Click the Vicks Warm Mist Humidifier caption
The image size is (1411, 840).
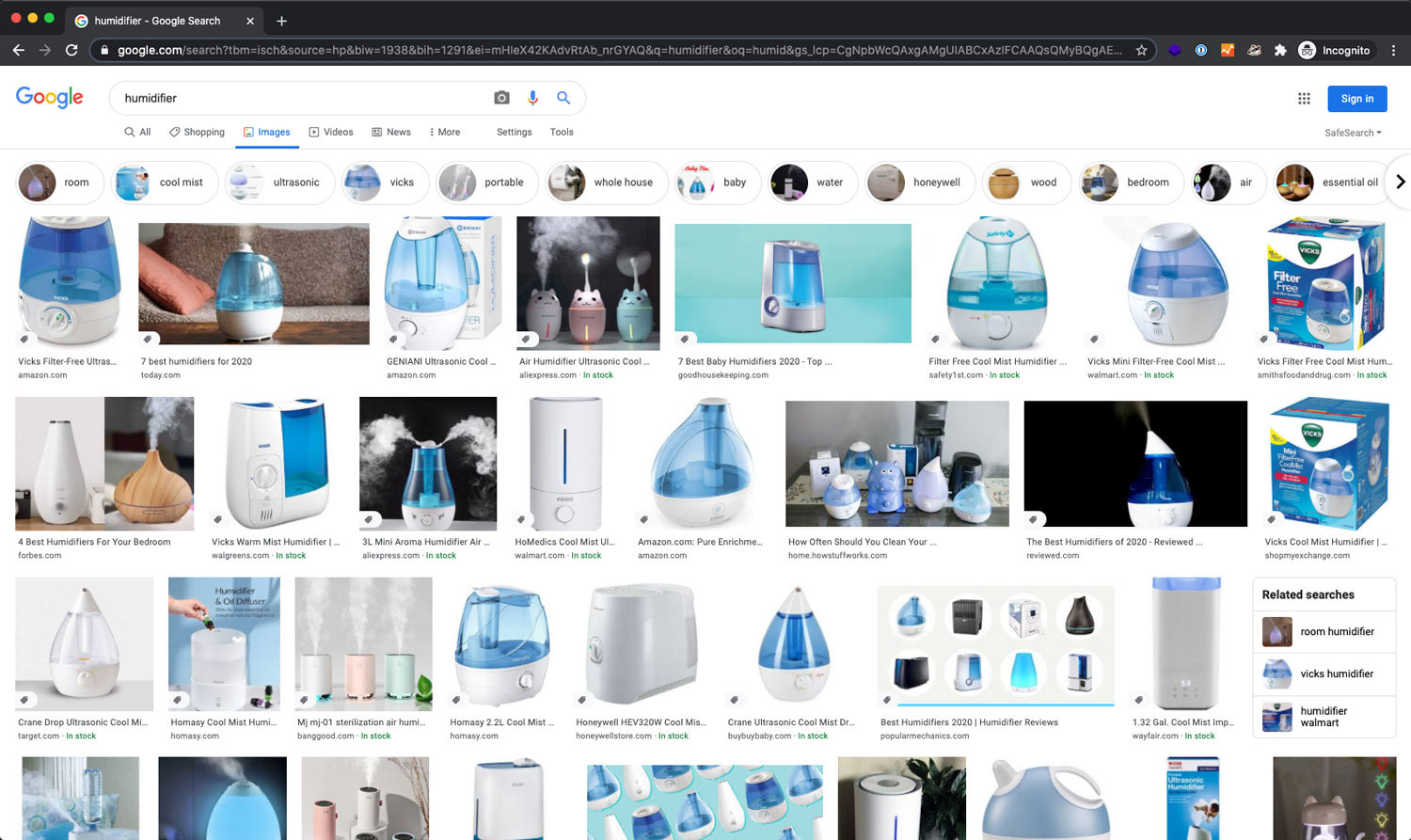point(276,542)
